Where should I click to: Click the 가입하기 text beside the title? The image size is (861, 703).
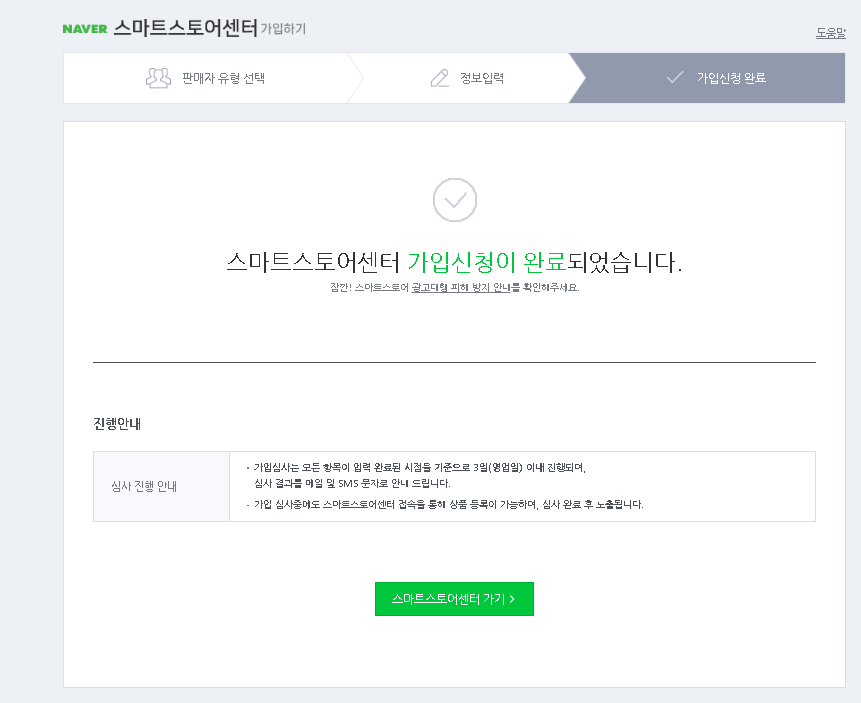coord(283,29)
